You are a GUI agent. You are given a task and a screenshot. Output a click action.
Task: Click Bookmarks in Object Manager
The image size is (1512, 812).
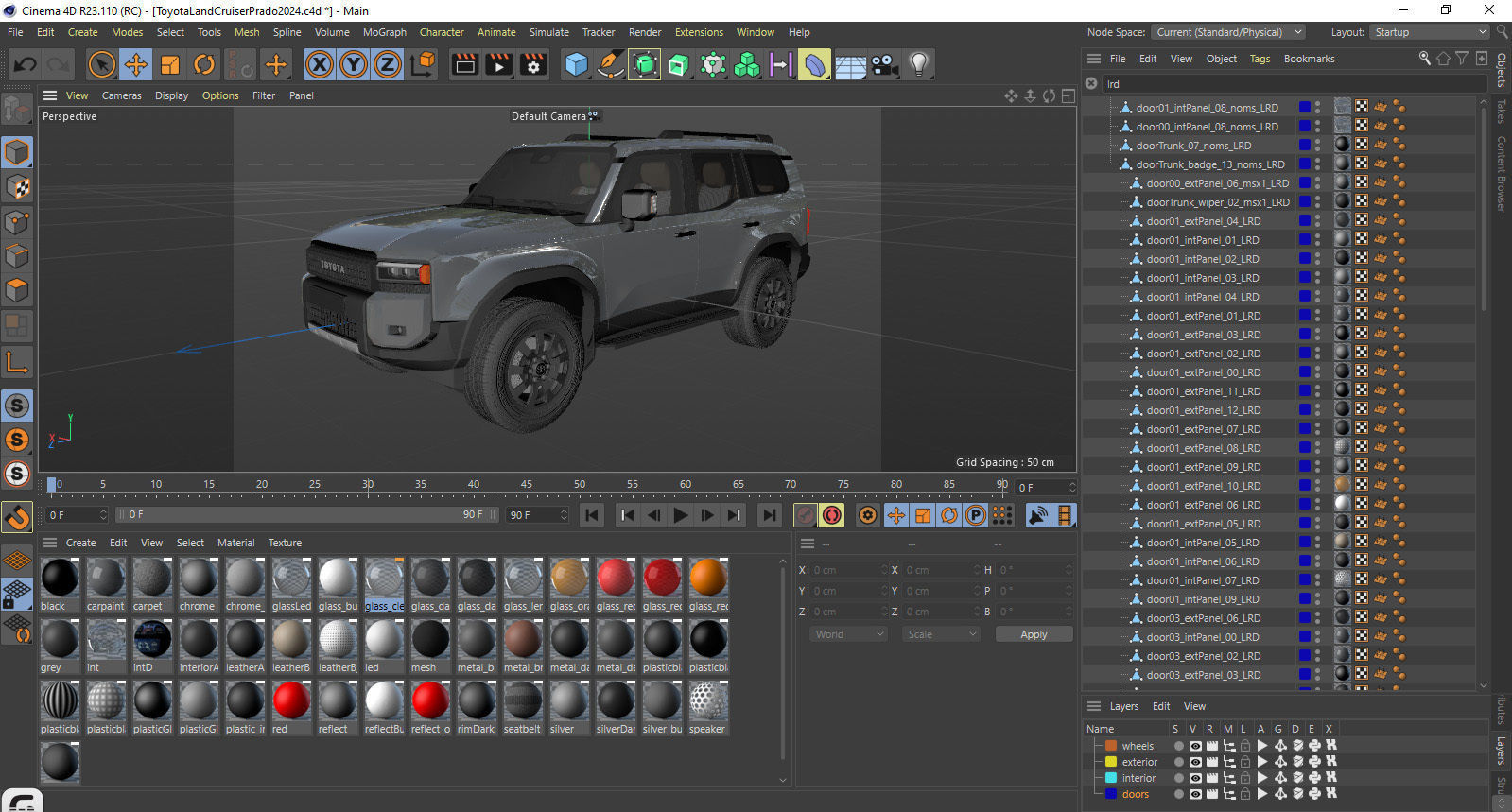pyautogui.click(x=1309, y=59)
